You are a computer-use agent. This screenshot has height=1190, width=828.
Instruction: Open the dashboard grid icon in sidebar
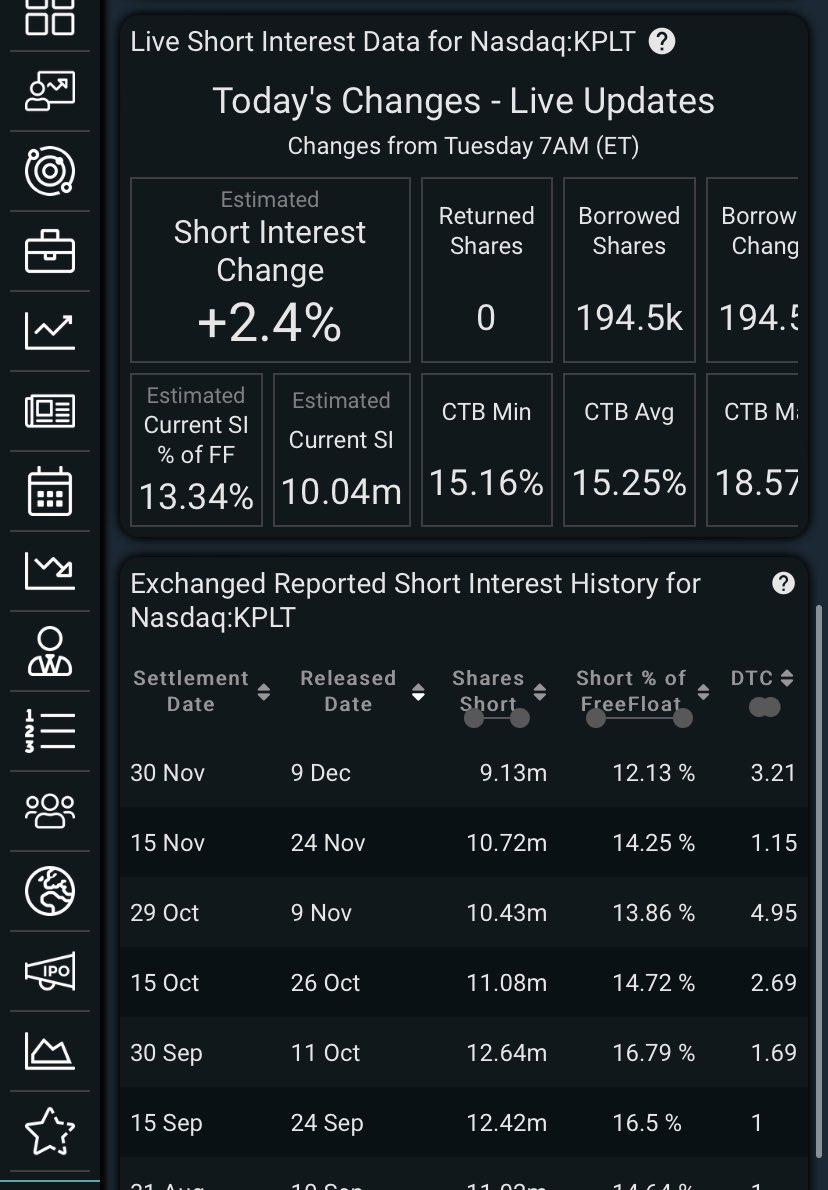point(50,17)
